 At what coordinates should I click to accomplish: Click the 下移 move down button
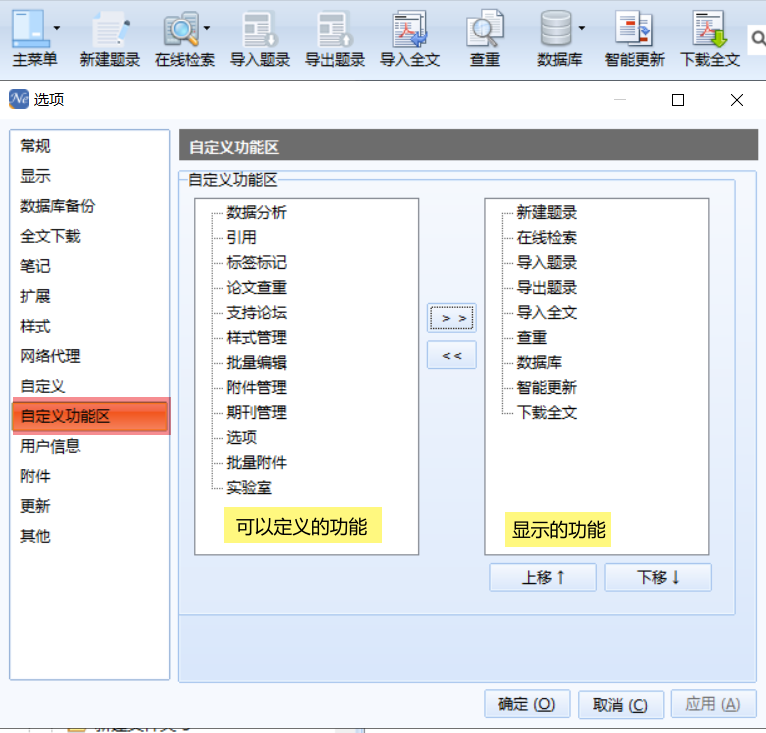tap(658, 578)
